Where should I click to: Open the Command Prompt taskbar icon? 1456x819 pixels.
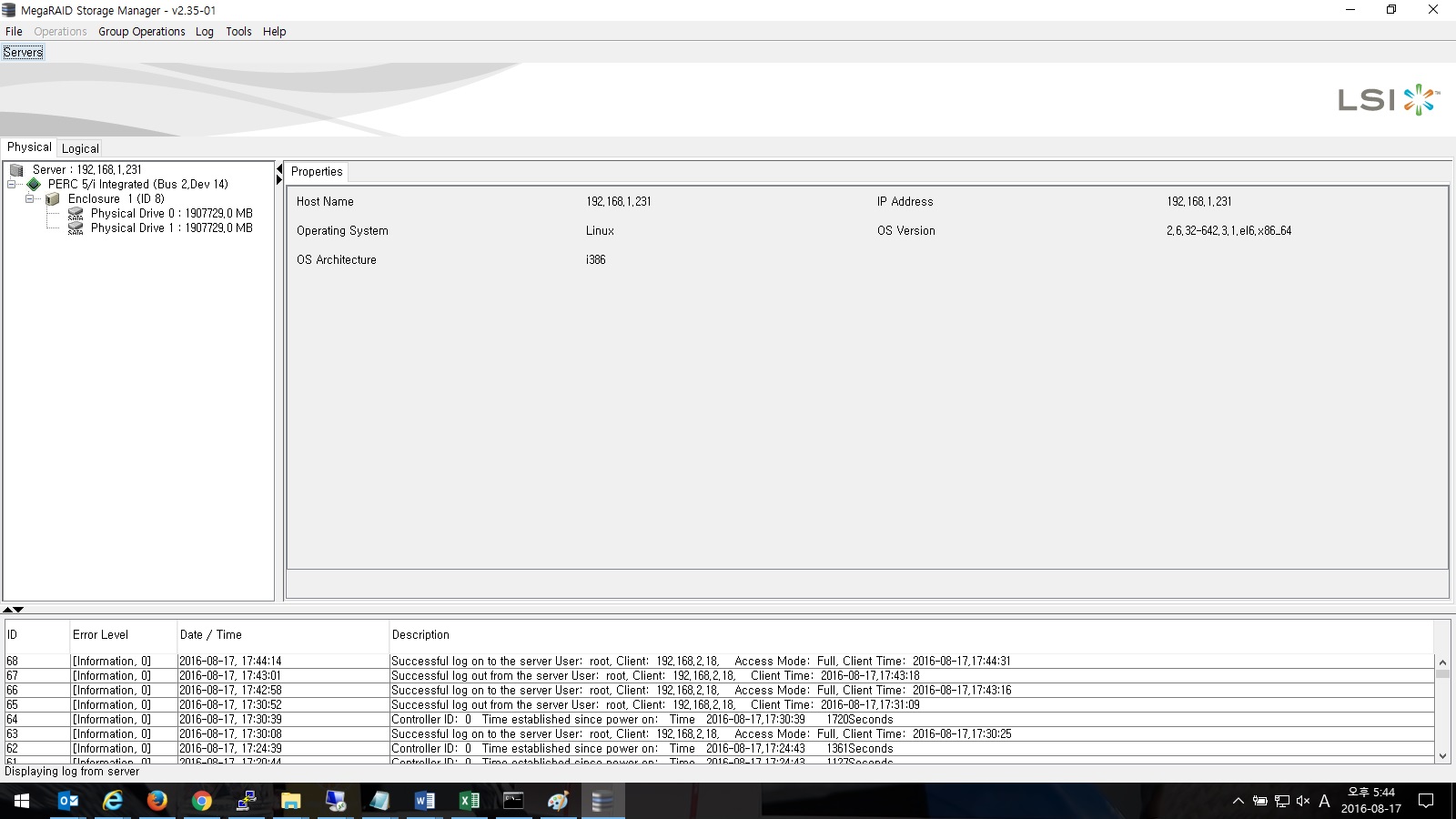coord(513,801)
